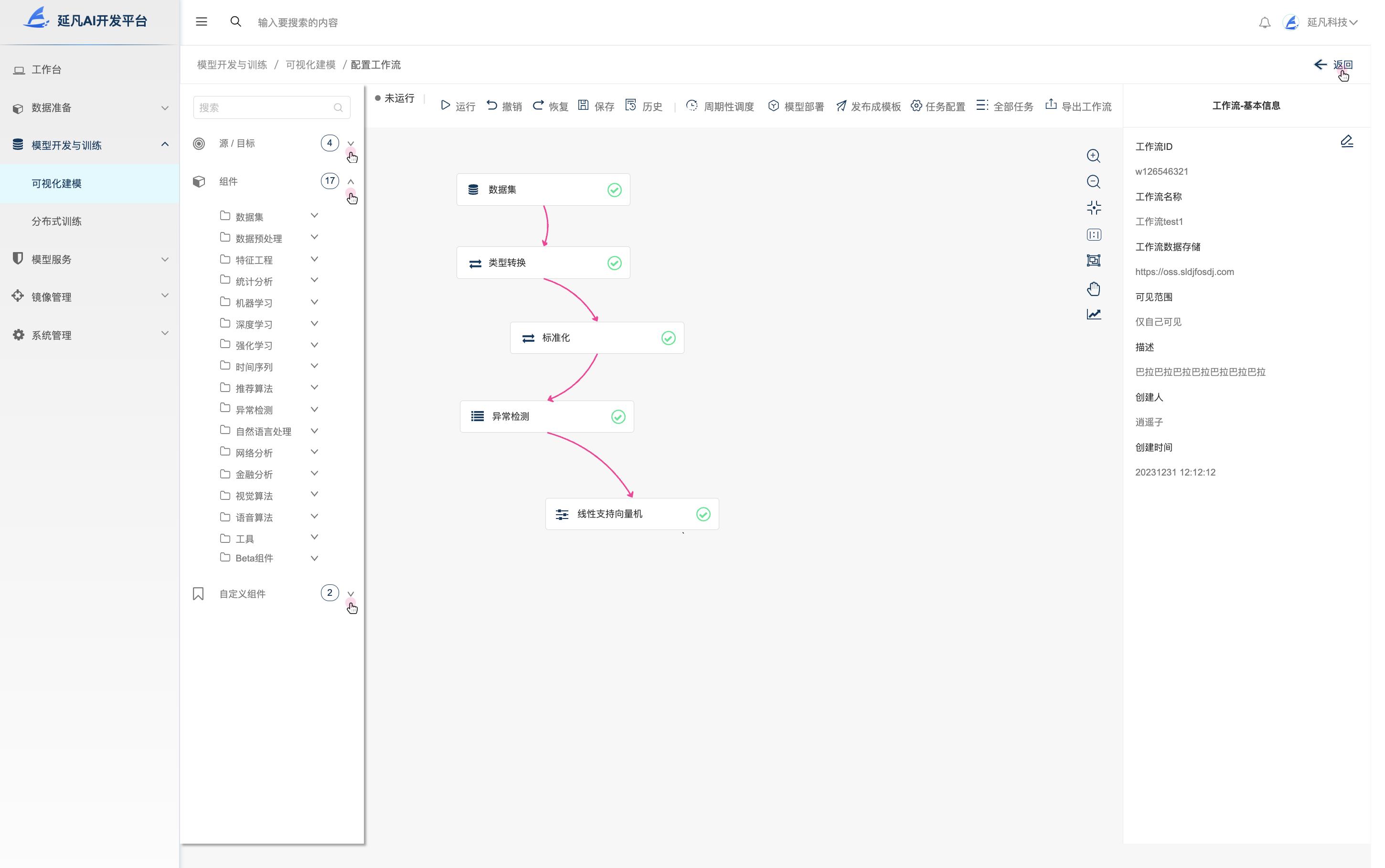Click the zoom in canvas icon

click(1093, 156)
